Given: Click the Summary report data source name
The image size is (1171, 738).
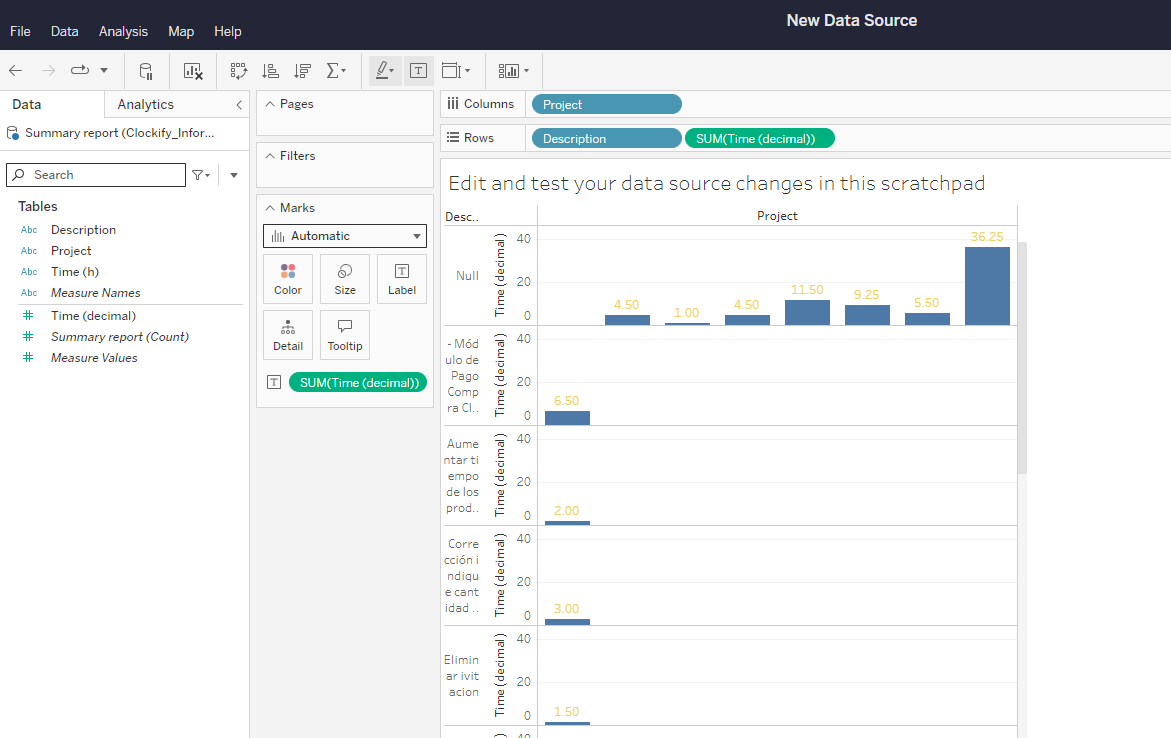Looking at the screenshot, I should [x=125, y=132].
